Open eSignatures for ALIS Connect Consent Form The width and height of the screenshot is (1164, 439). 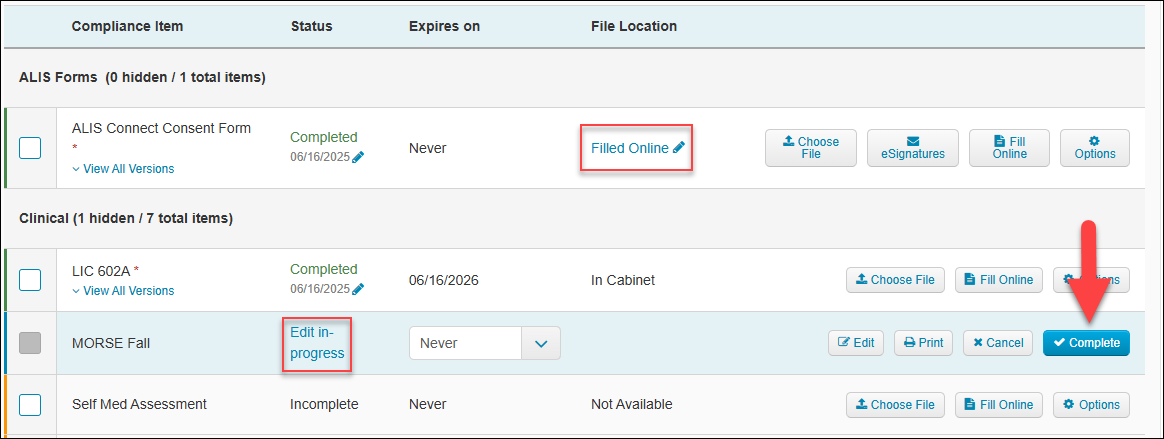[913, 148]
